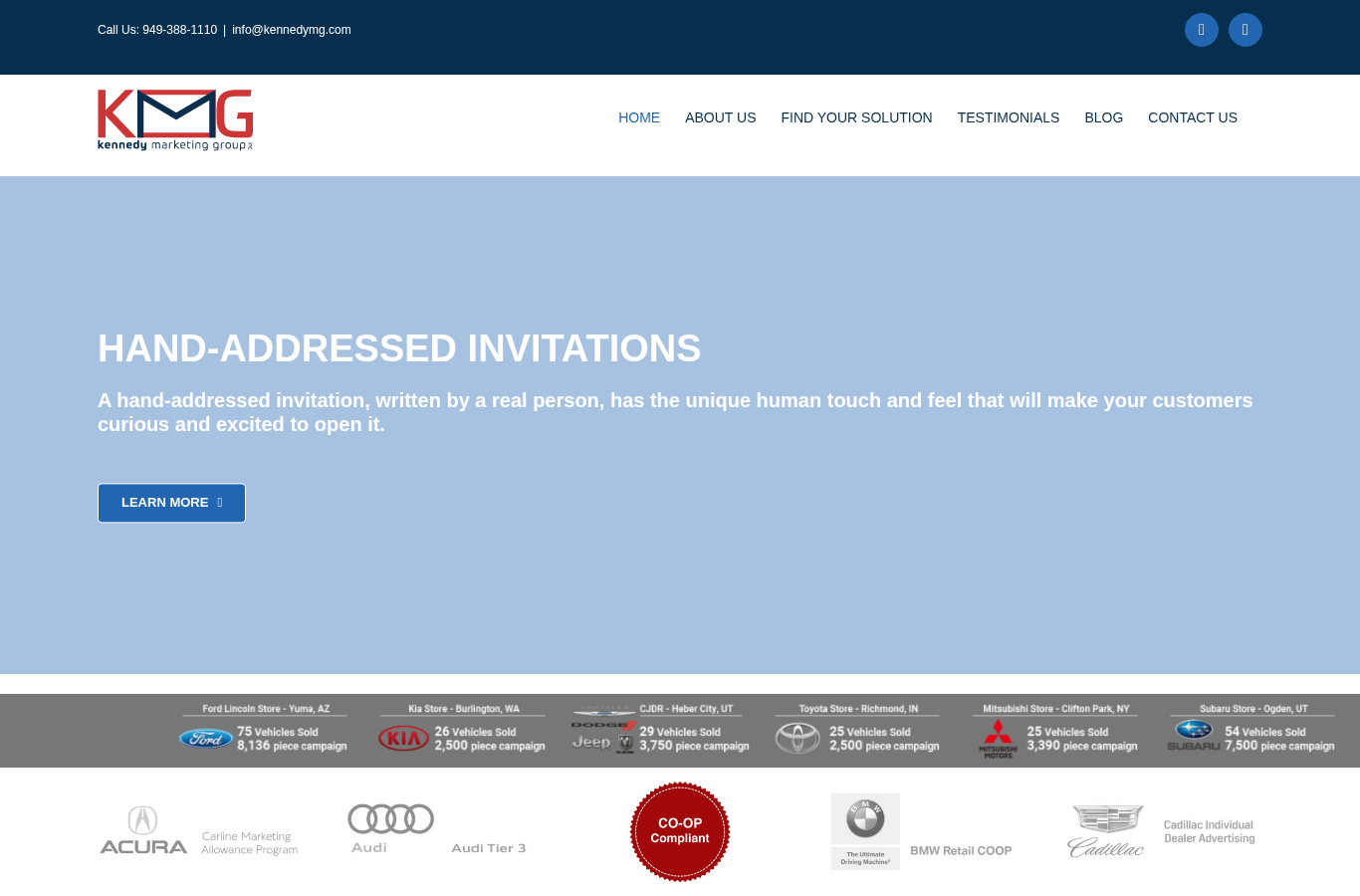Click the red CO-OP Compliant seal
This screenshot has width=1360, height=896.
[680, 831]
